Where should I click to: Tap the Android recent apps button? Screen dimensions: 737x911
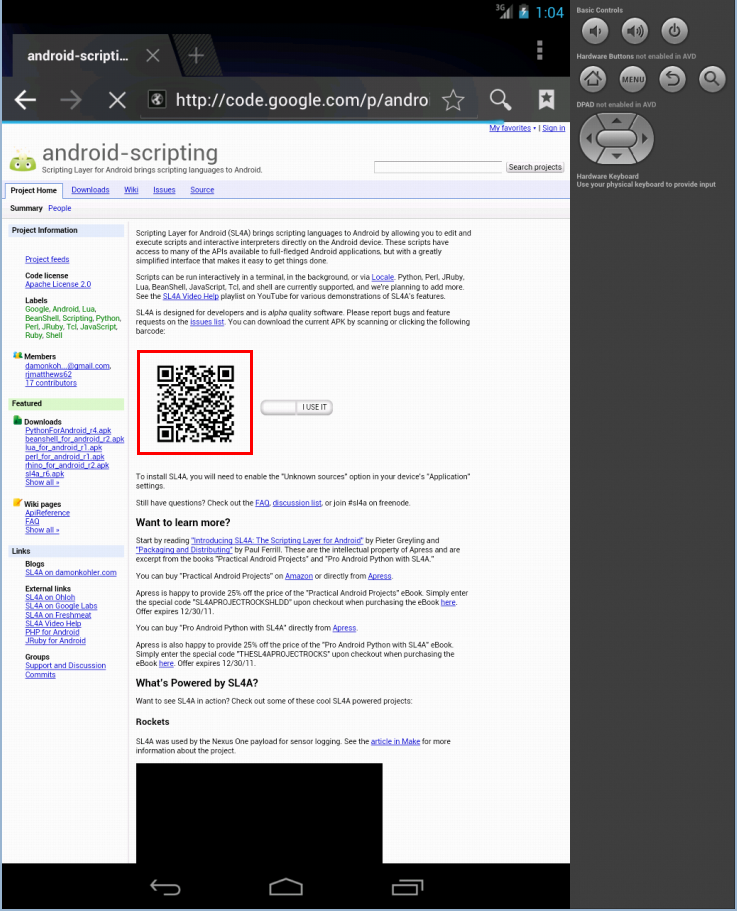pos(407,887)
